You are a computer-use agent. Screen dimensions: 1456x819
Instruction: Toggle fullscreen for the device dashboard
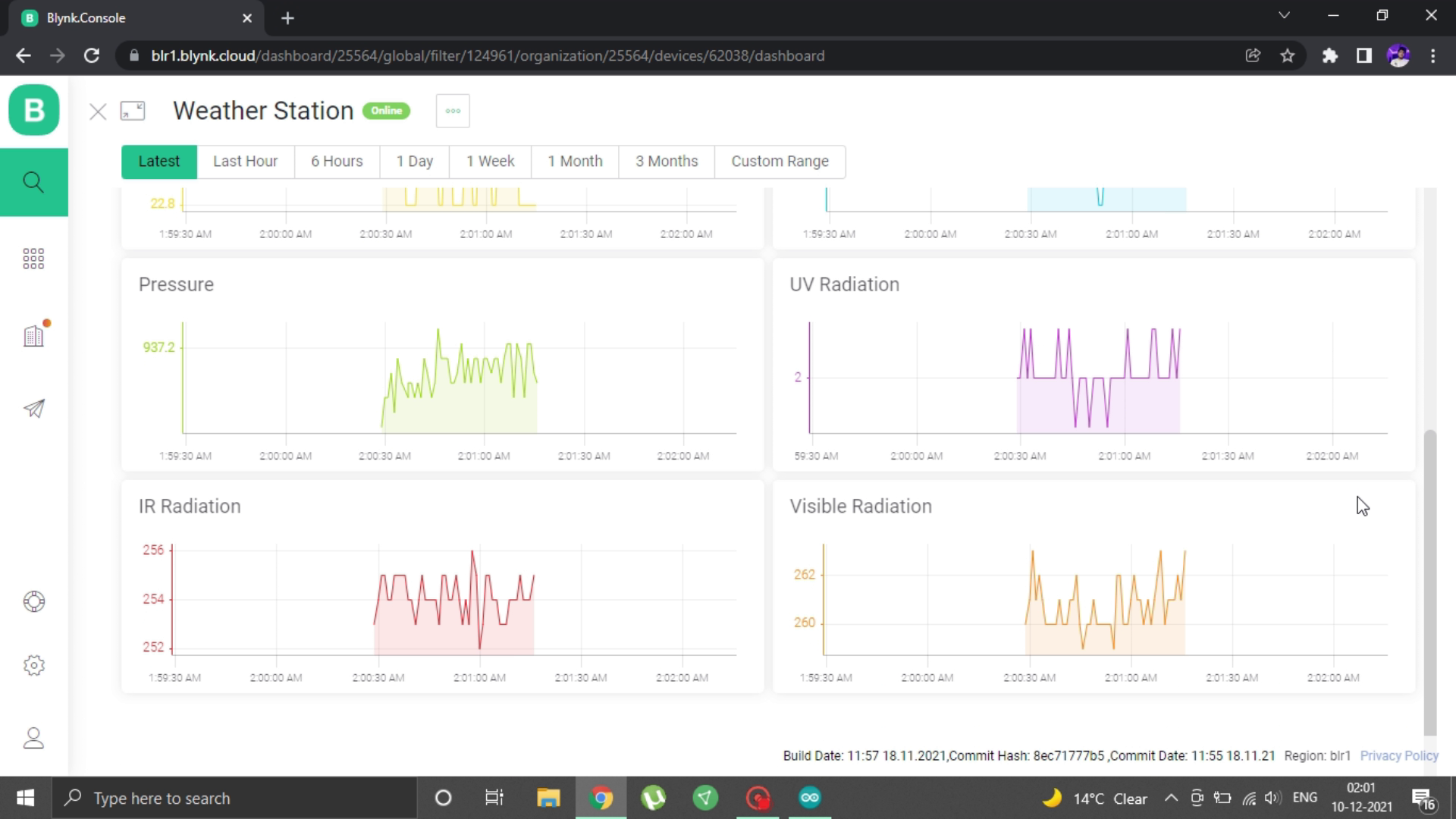point(133,111)
